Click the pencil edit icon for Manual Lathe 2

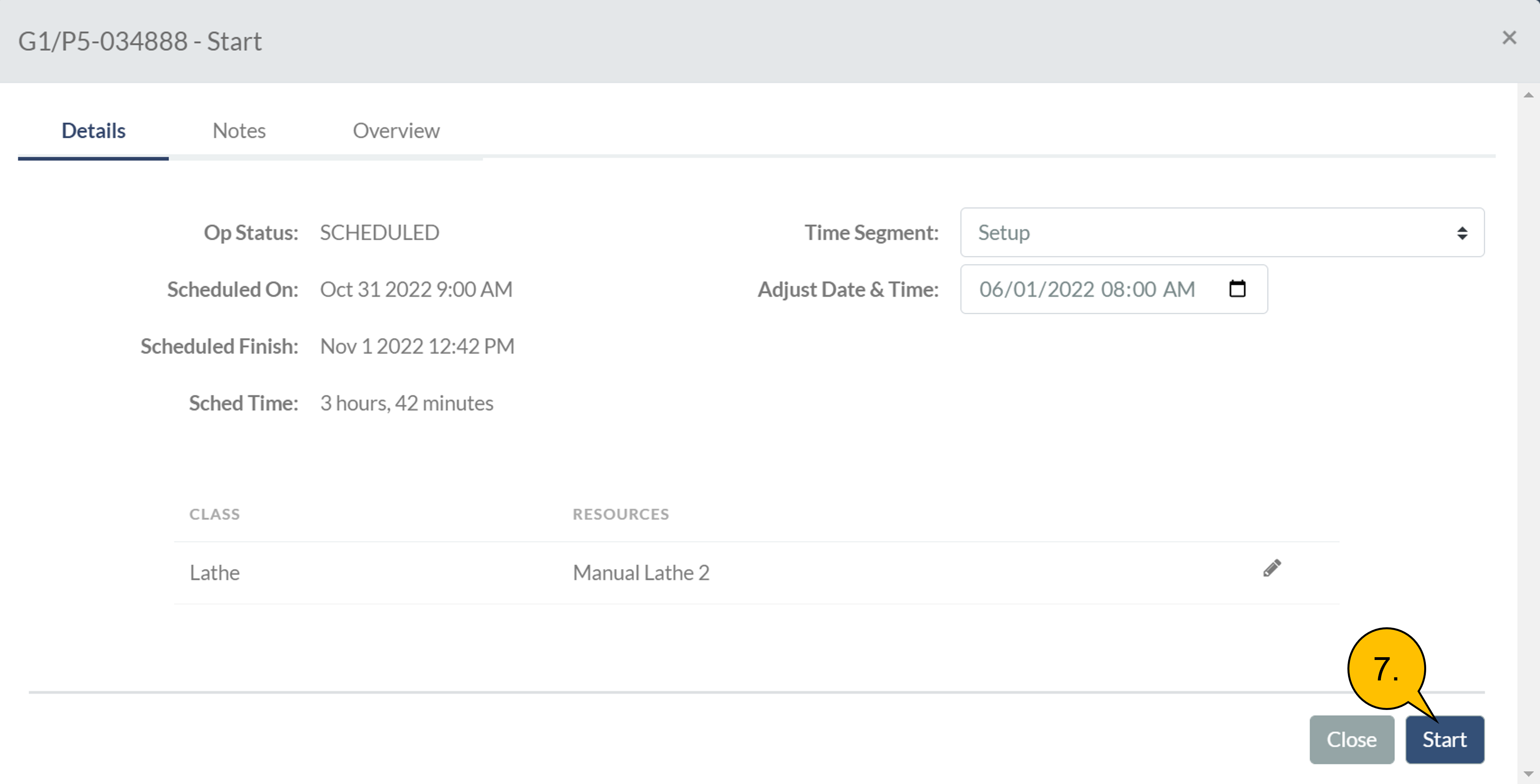click(x=1271, y=568)
